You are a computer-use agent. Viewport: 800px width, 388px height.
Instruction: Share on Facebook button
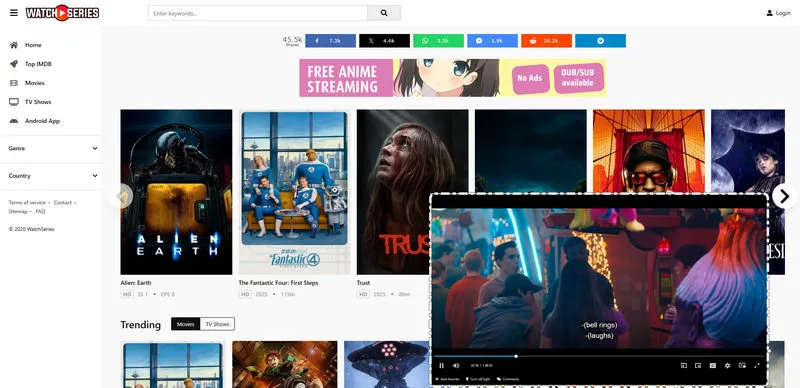click(x=331, y=41)
